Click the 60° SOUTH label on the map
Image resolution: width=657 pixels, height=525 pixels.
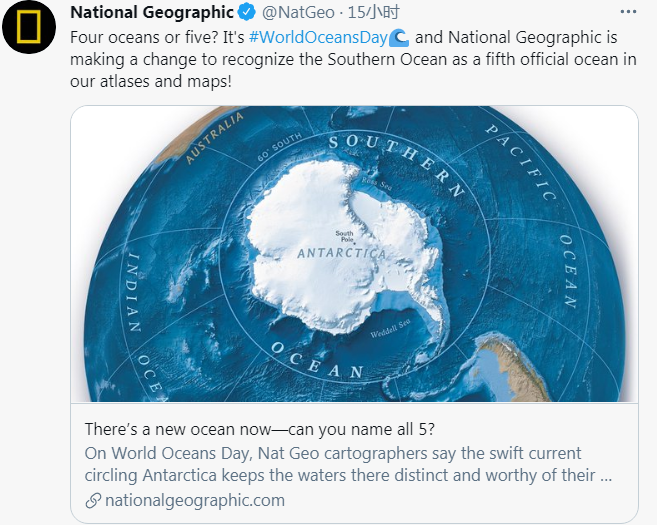(278, 150)
